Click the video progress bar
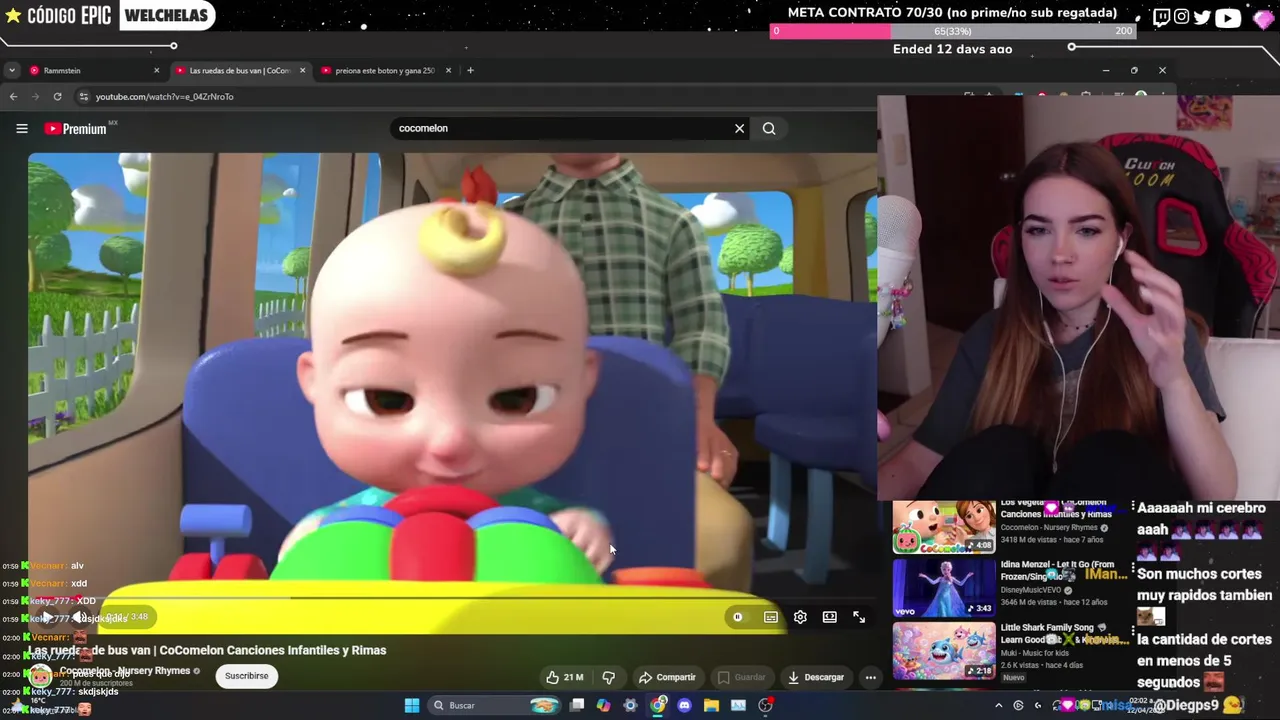 point(452,598)
